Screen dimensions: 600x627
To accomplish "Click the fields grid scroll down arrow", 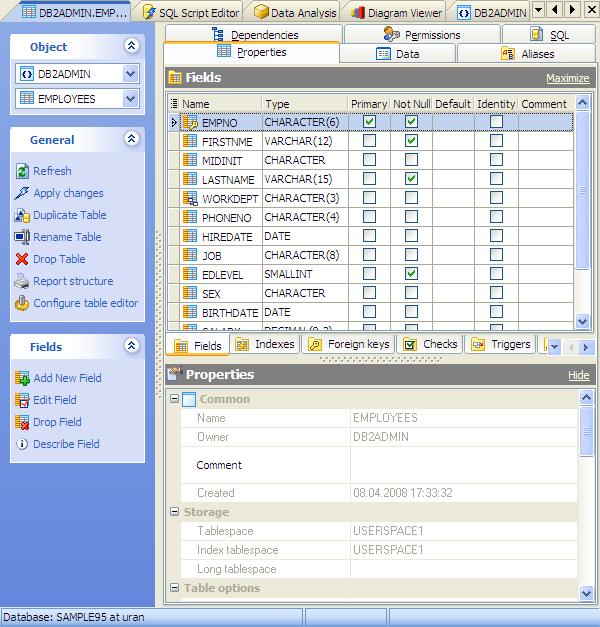I will click(582, 321).
